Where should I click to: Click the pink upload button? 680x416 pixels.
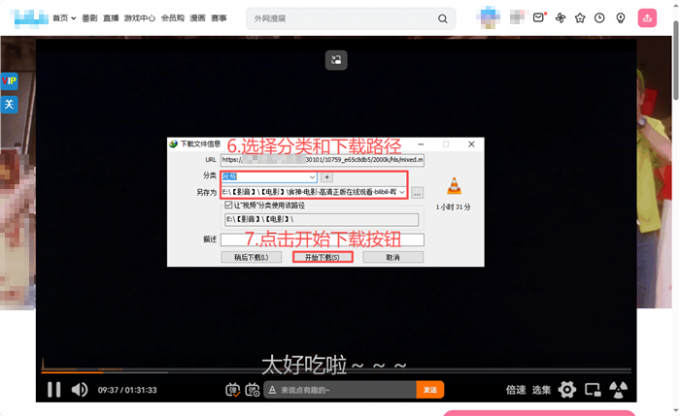click(647, 18)
